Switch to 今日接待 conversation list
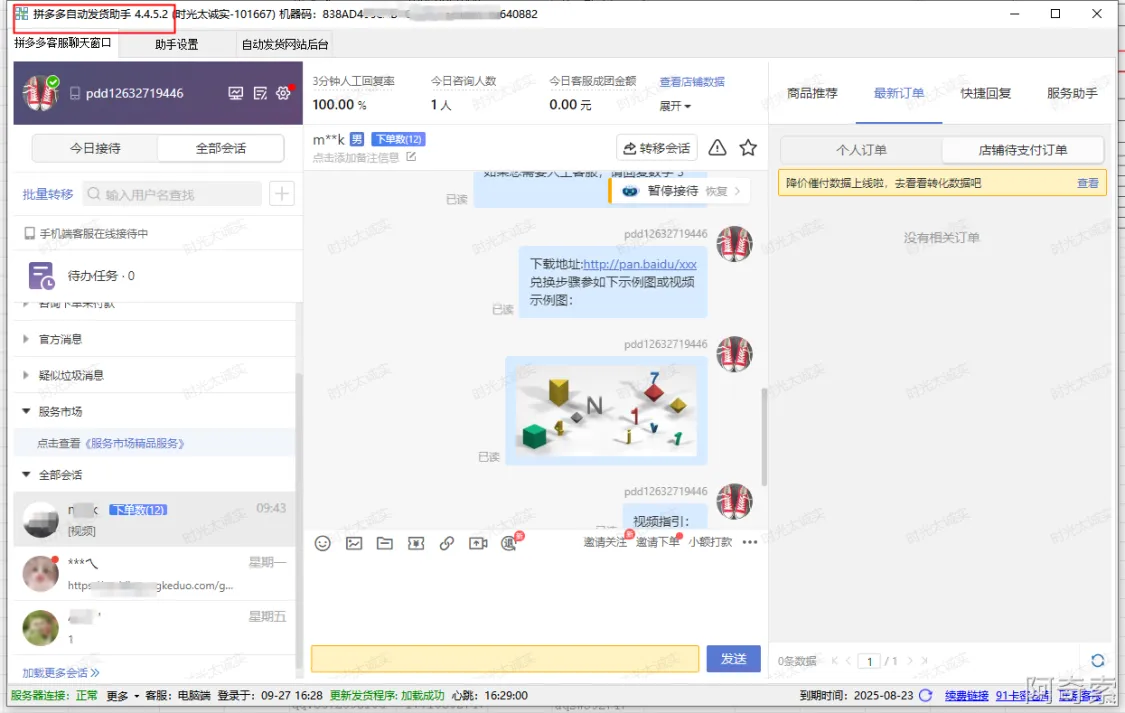Screen dimensions: 1125x713 (x=95, y=148)
